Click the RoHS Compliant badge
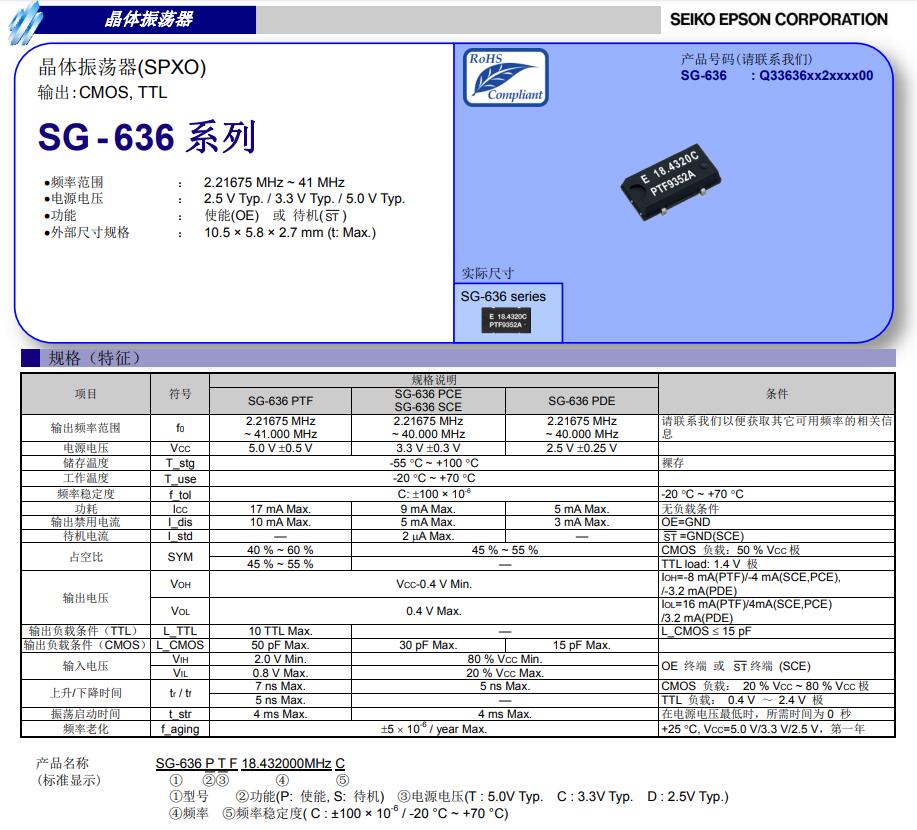The width and height of the screenshot is (917, 830). click(506, 77)
